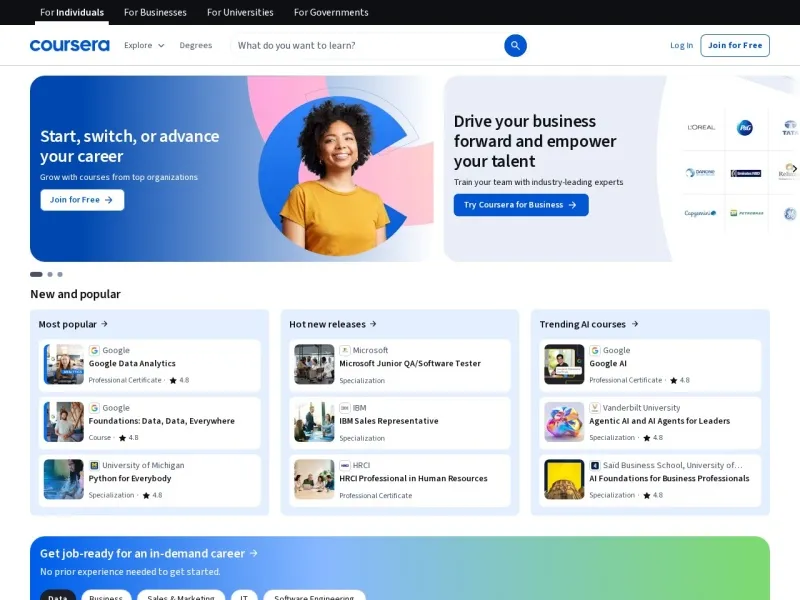Open the Get job-ready for an in-demand career link
The width and height of the screenshot is (800, 600).
(x=149, y=553)
